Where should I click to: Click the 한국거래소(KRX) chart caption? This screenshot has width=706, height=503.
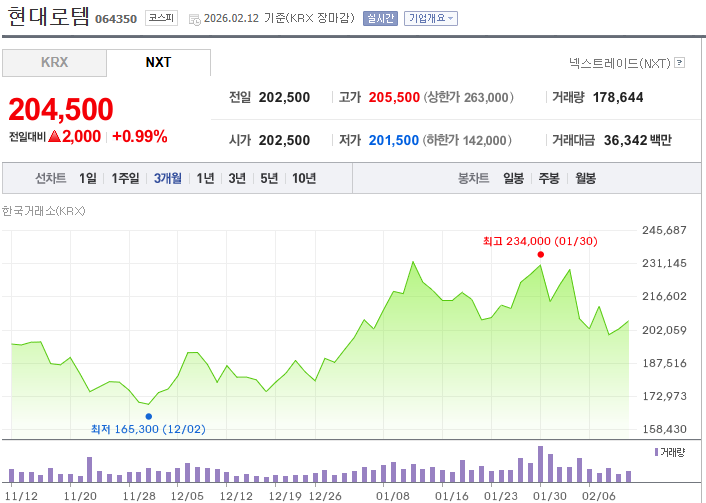(44, 211)
